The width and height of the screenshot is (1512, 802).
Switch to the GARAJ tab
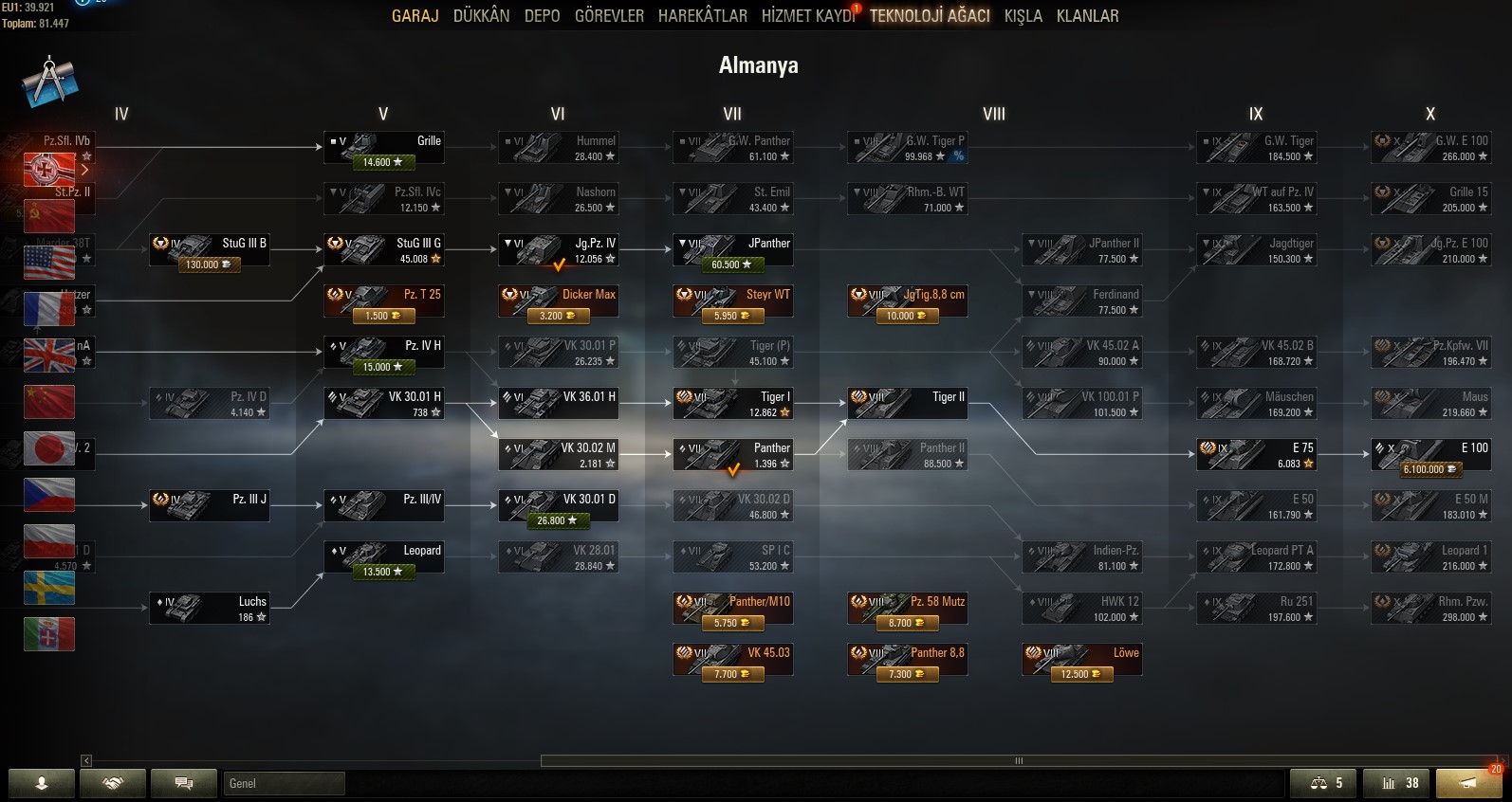tap(415, 15)
